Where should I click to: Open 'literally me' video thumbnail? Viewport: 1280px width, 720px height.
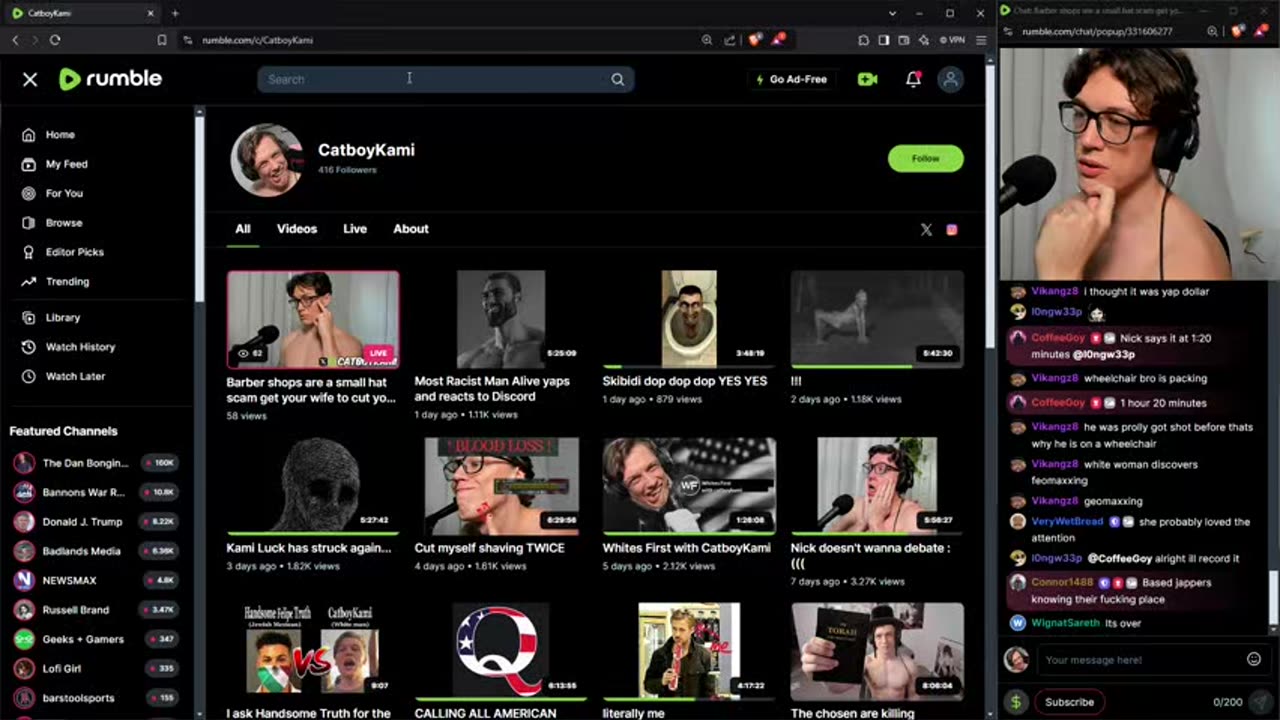coord(689,650)
